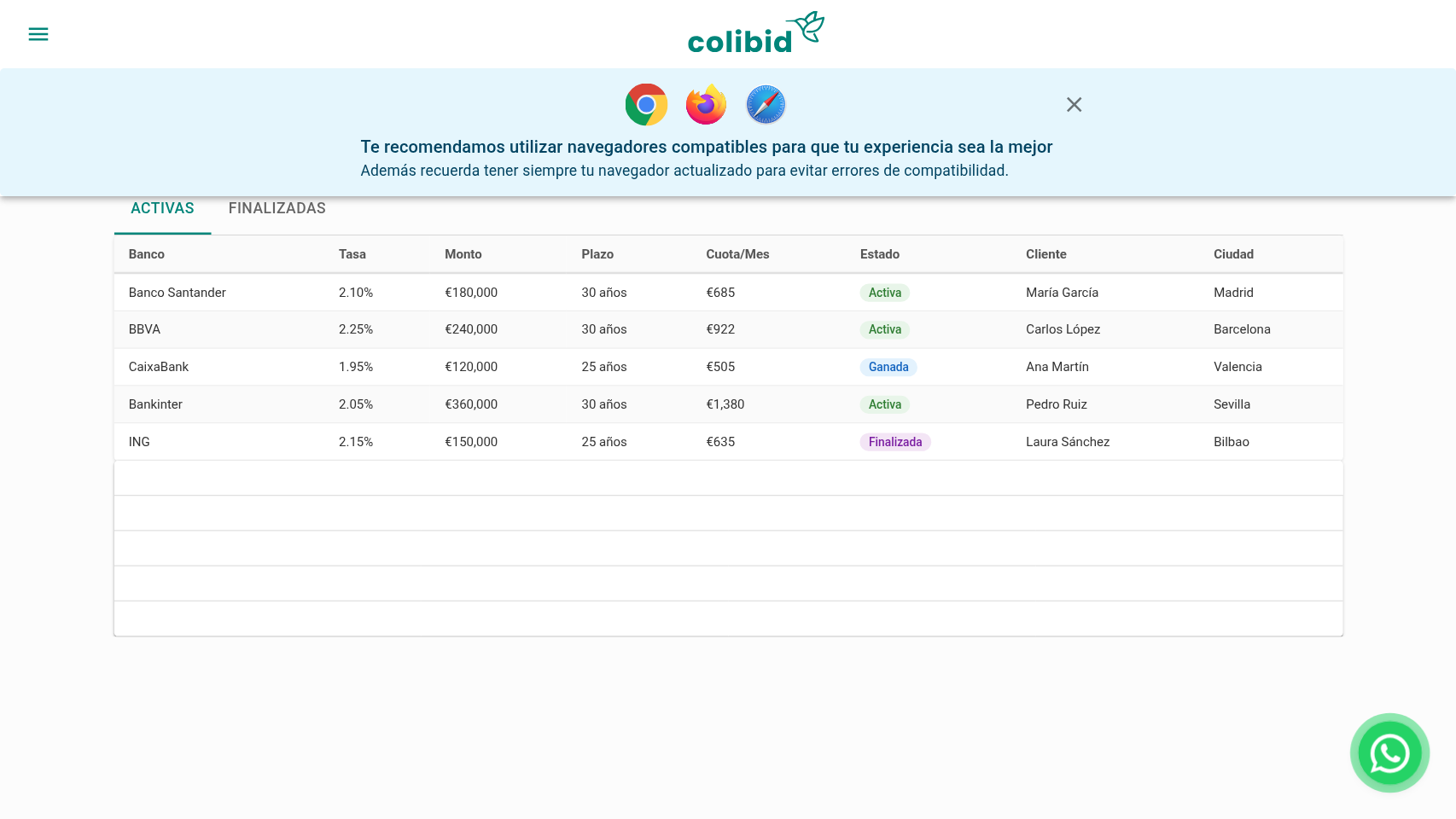Select the BBVA bank cell
Viewport: 1456px width, 819px height.
144,329
